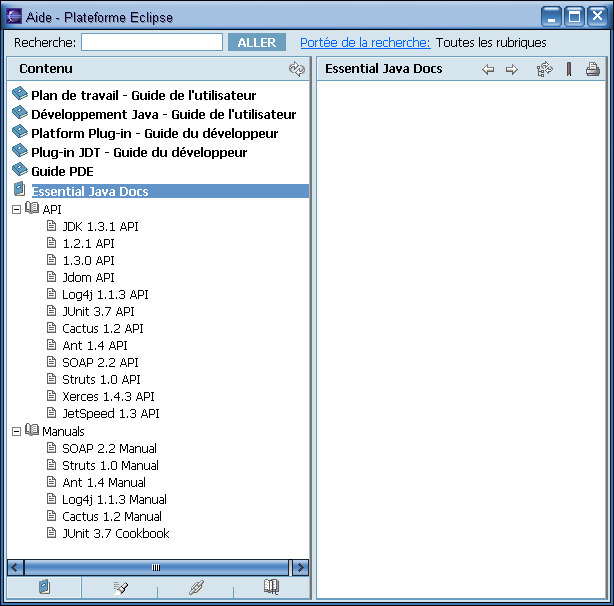Switch to the contents tab (blue book icon)
This screenshot has height=606, width=614.
pos(44,588)
